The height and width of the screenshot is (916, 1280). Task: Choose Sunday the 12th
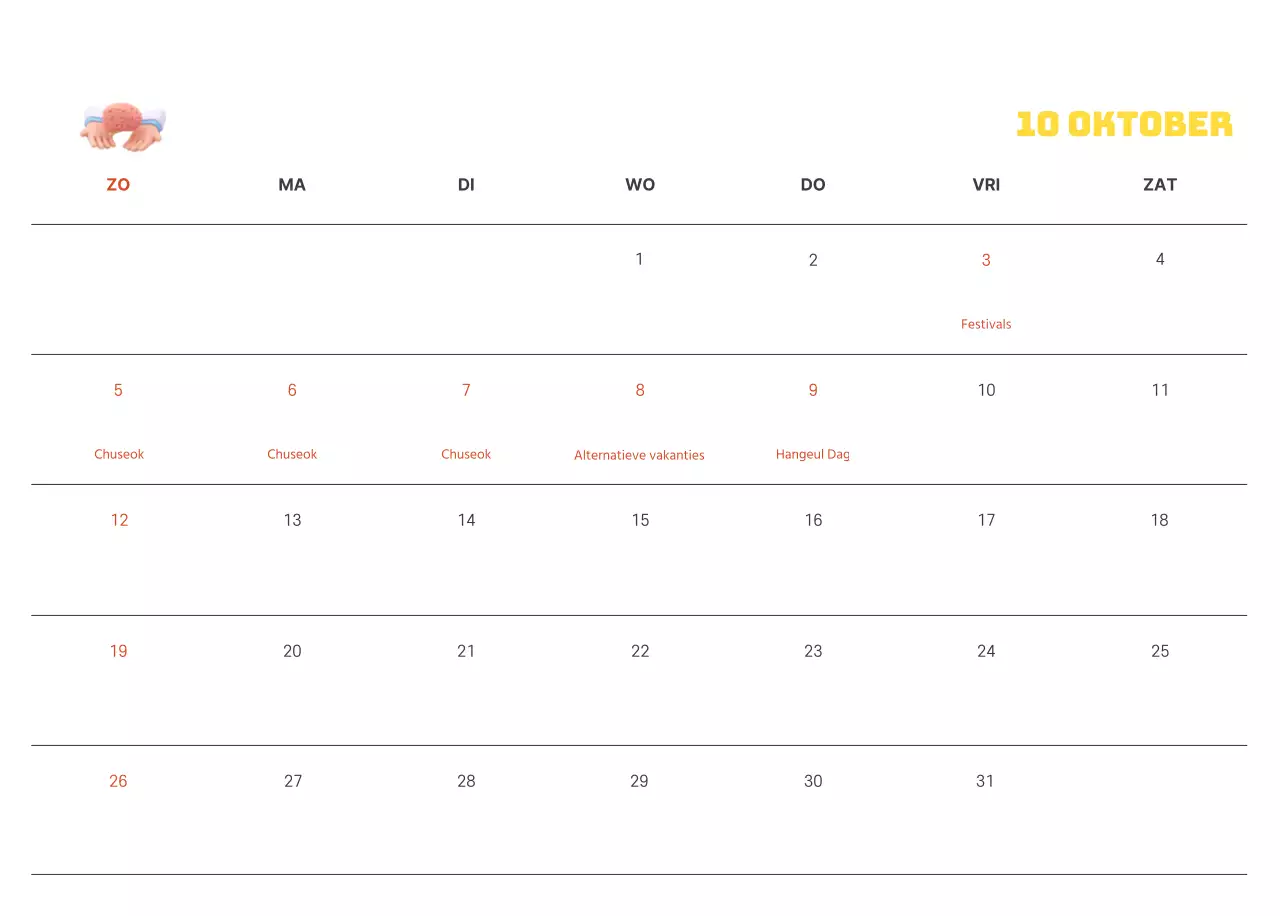click(119, 520)
